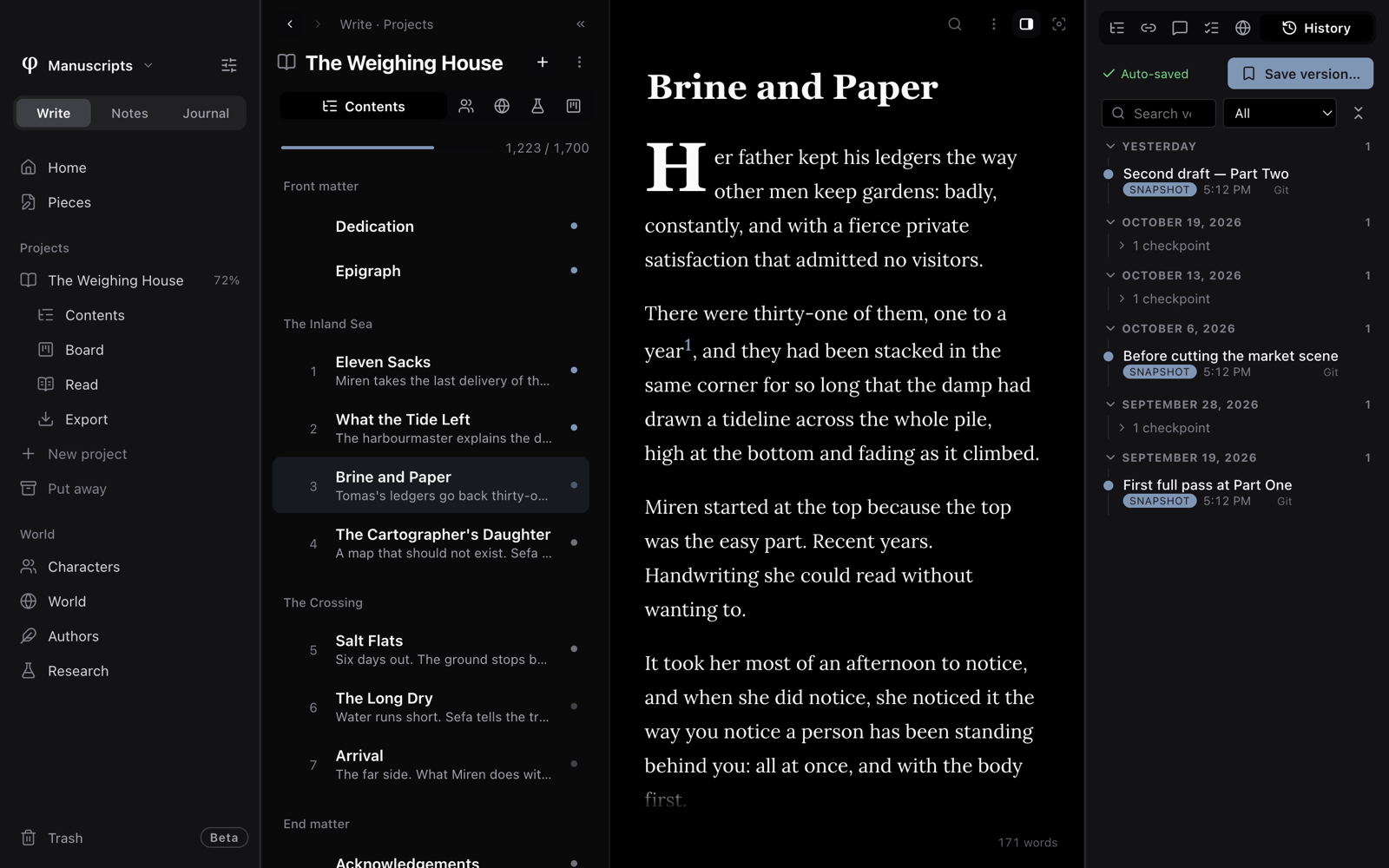Screen dimensions: 1389x868
Task: Open the checklist view in the right panel
Action: (1211, 28)
